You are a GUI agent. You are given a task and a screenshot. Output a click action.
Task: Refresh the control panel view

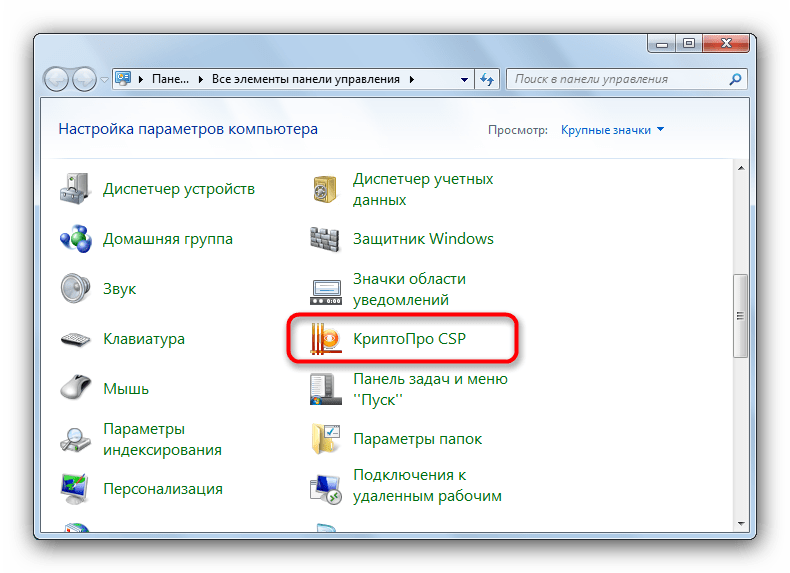[x=487, y=79]
